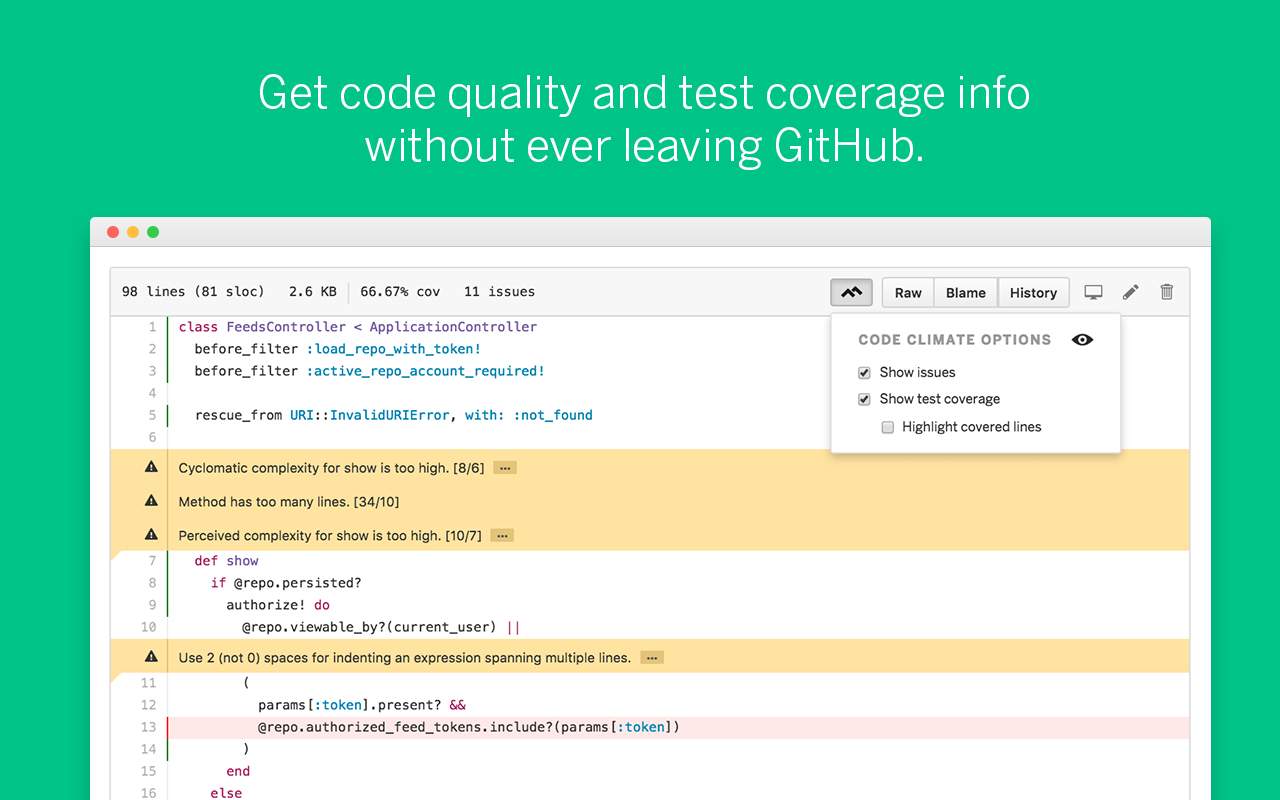Expand details for the indentation spacing warning
The height and width of the screenshot is (800, 1280).
point(651,657)
